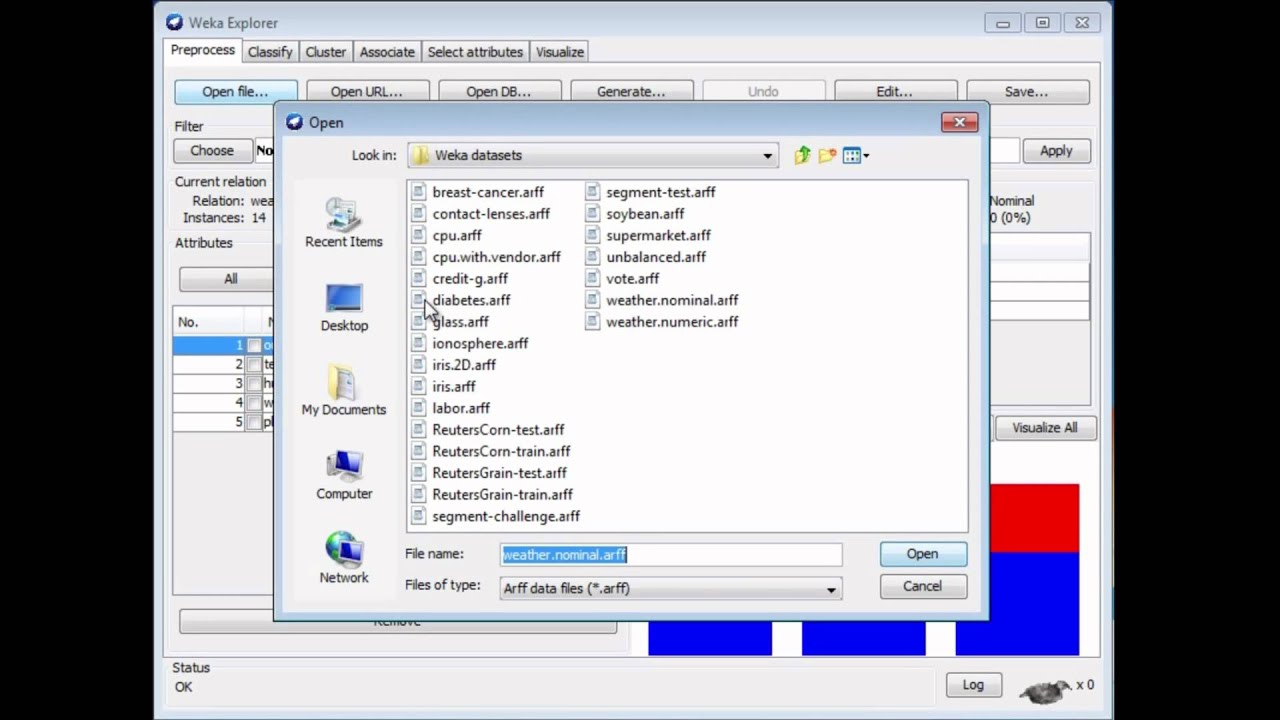Select ReutersGrain-test.arff file
Viewport: 1280px width, 720px height.
tap(499, 473)
